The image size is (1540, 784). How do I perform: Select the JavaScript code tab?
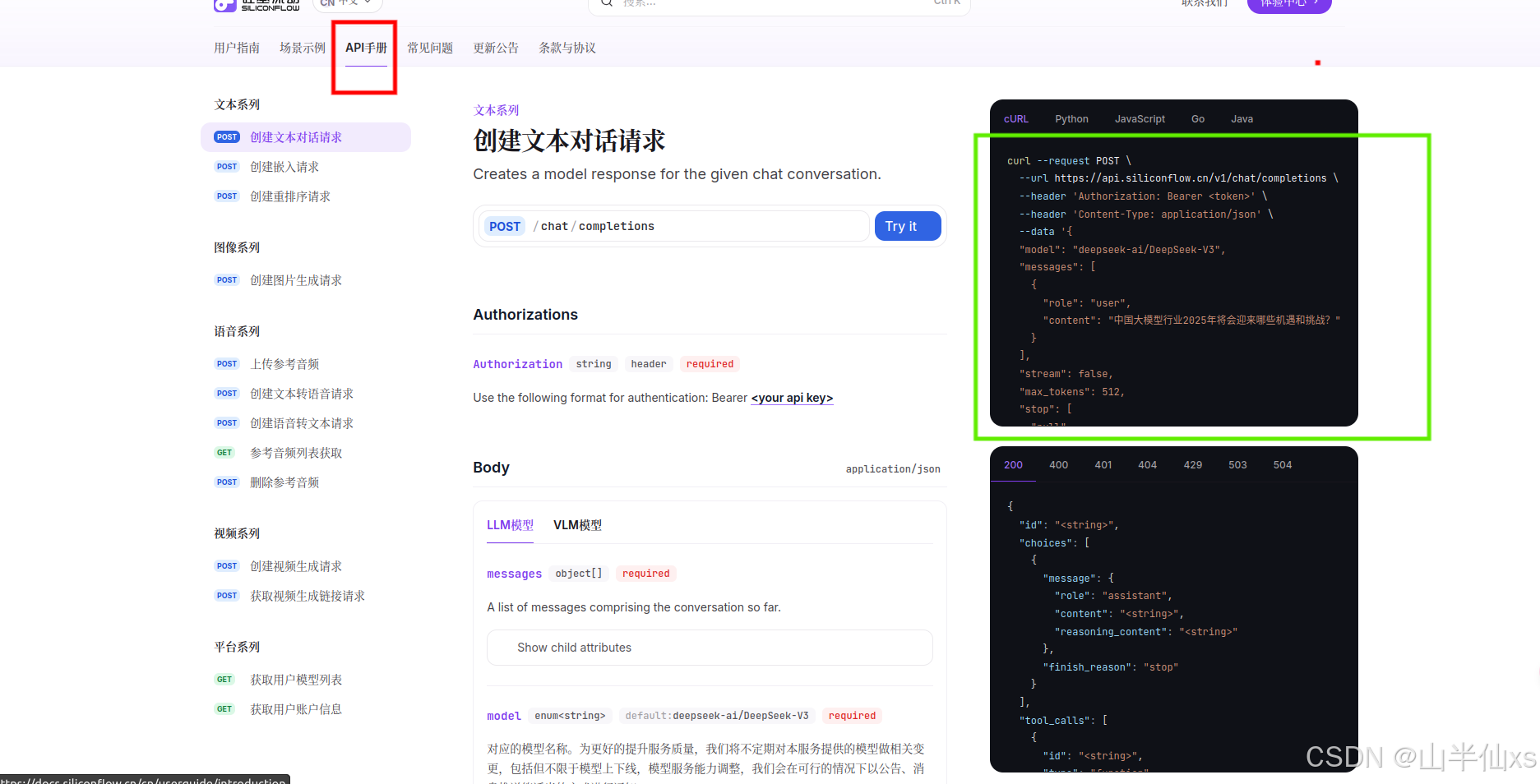click(x=1140, y=119)
